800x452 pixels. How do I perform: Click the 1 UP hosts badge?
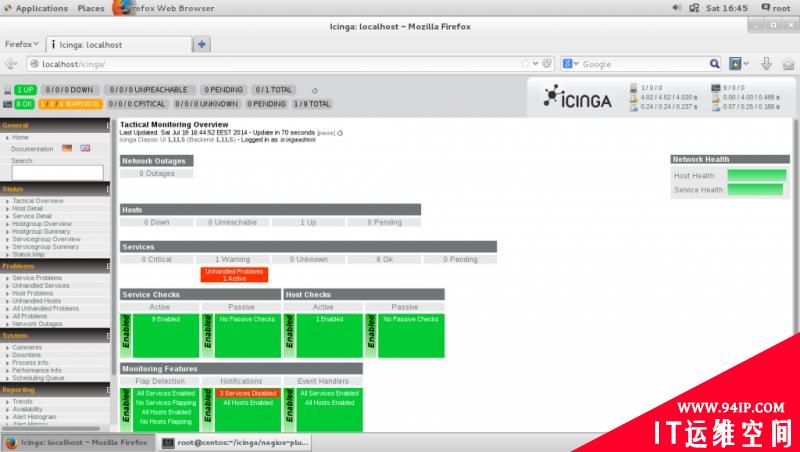tap(25, 90)
